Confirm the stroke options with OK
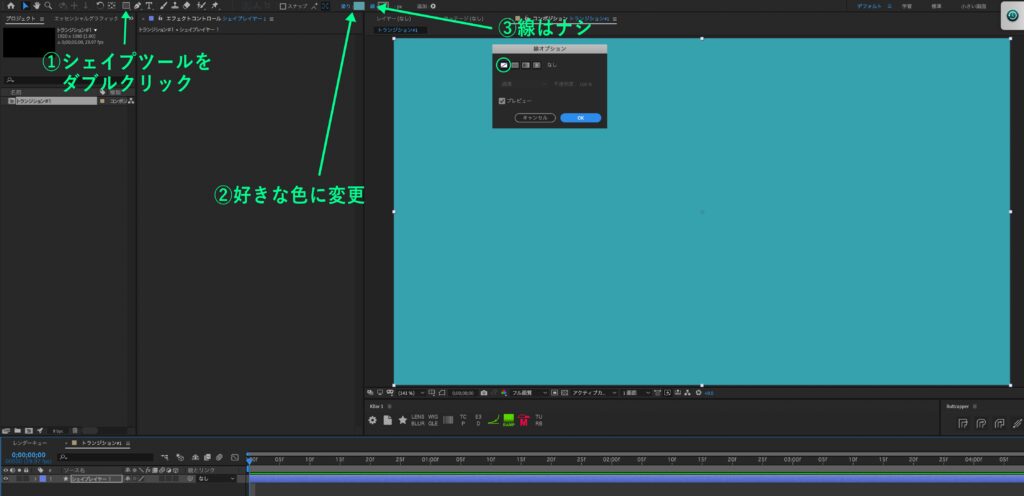 pyautogui.click(x=581, y=118)
